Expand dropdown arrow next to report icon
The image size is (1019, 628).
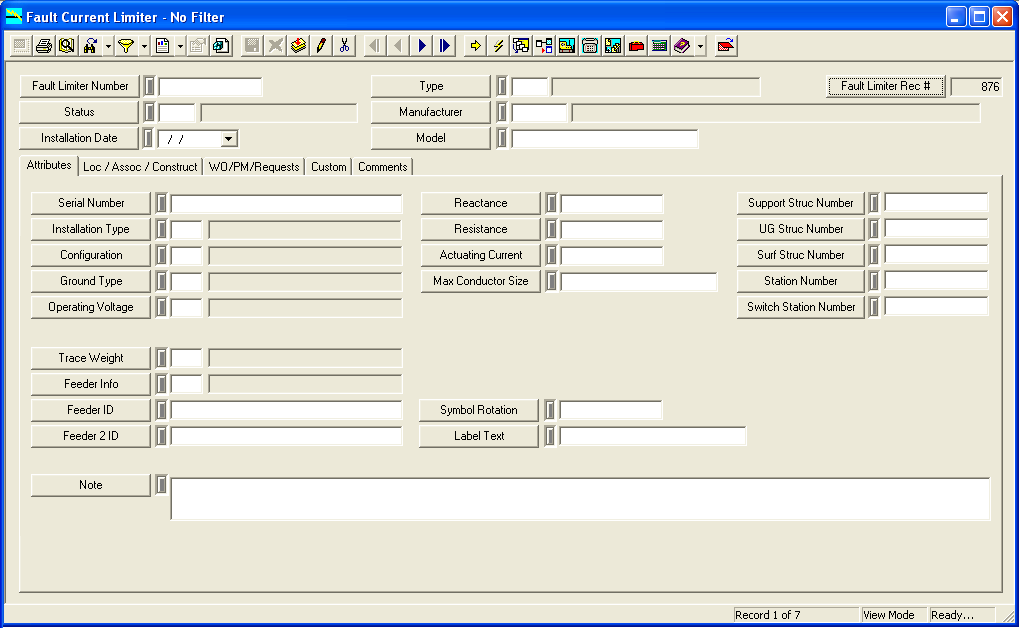click(x=180, y=46)
